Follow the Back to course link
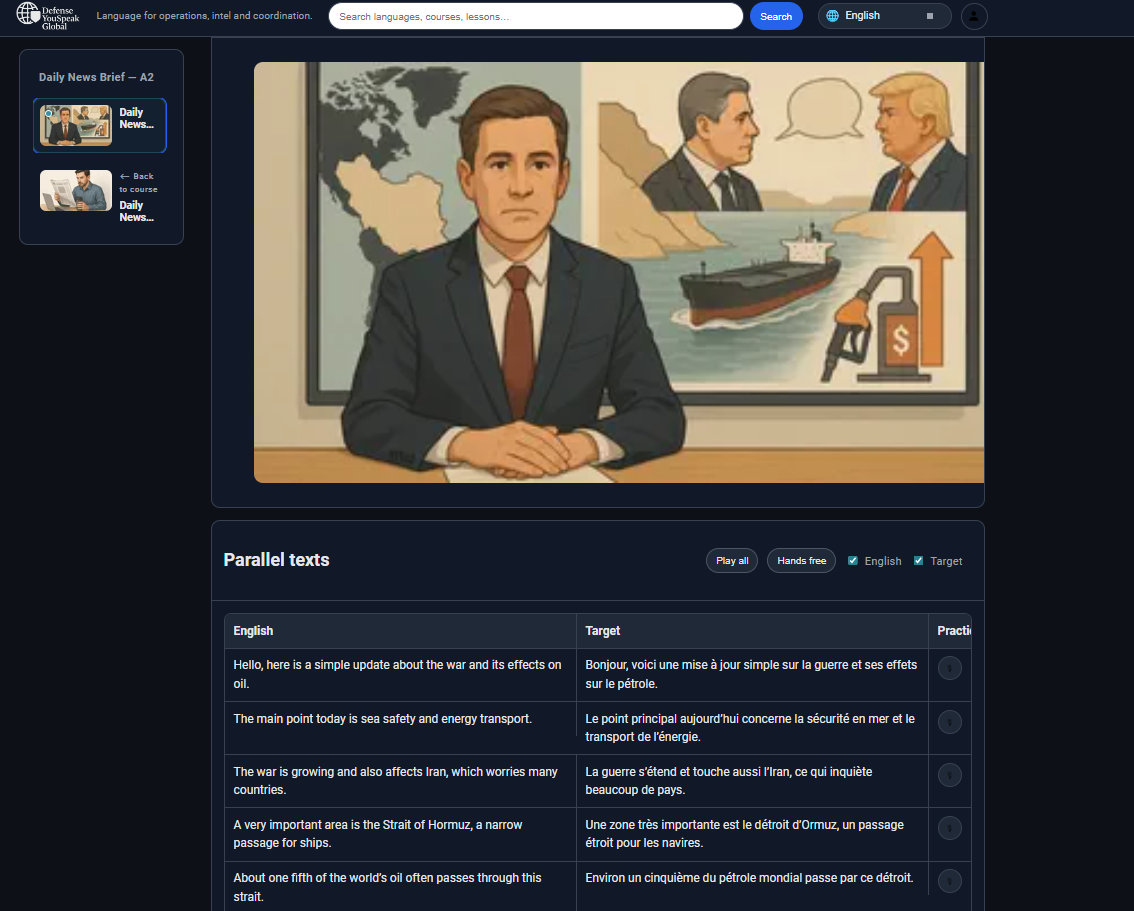Screen dimensions: 1134x911 tap(137, 182)
